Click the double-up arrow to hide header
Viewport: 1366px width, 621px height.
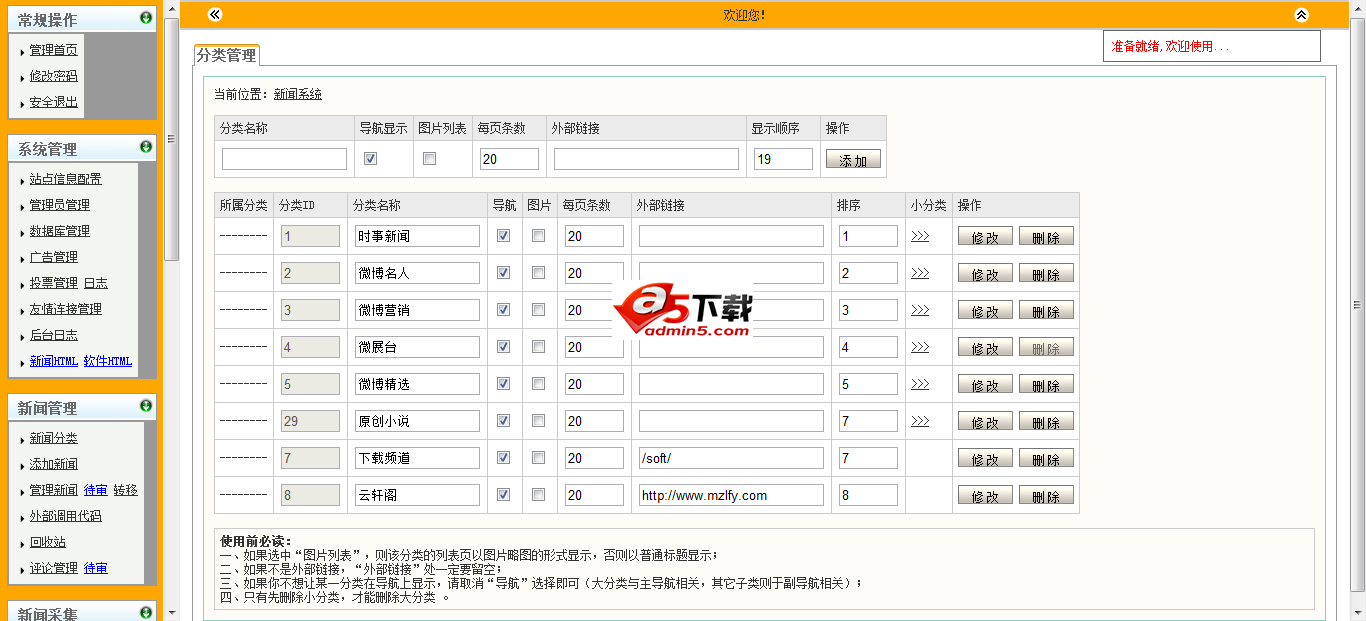[x=1301, y=15]
